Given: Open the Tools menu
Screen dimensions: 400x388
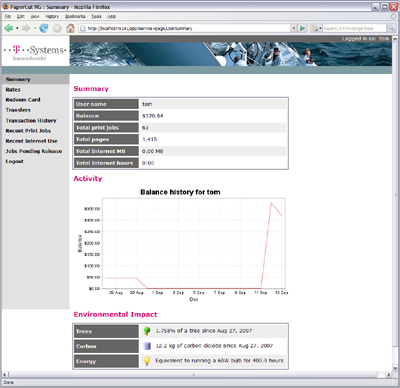Looking at the screenshot, I should 96,16.
